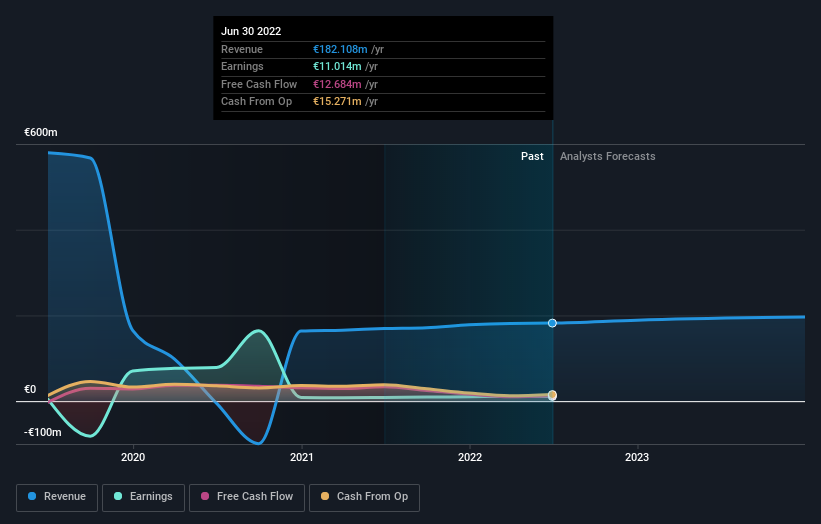Click the Analysts Forecasts label
The height and width of the screenshot is (524, 821).
[607, 156]
